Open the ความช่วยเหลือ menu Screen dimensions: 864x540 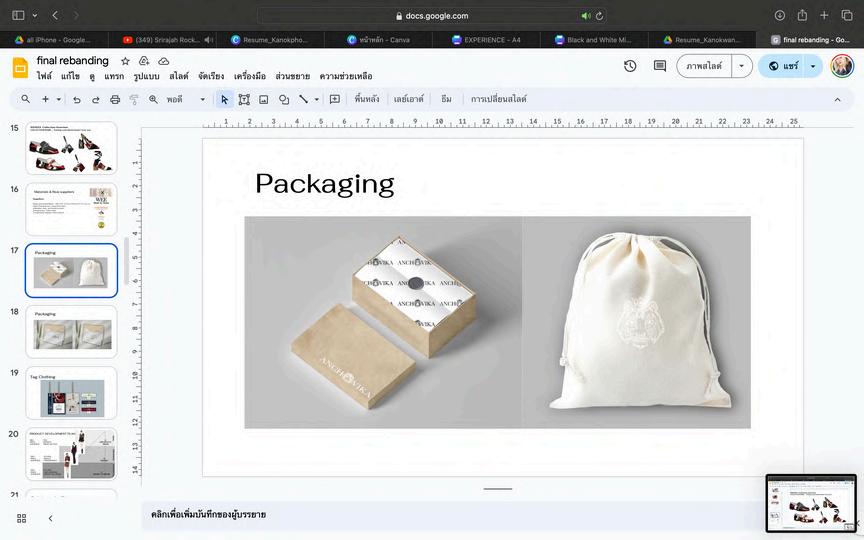click(346, 76)
